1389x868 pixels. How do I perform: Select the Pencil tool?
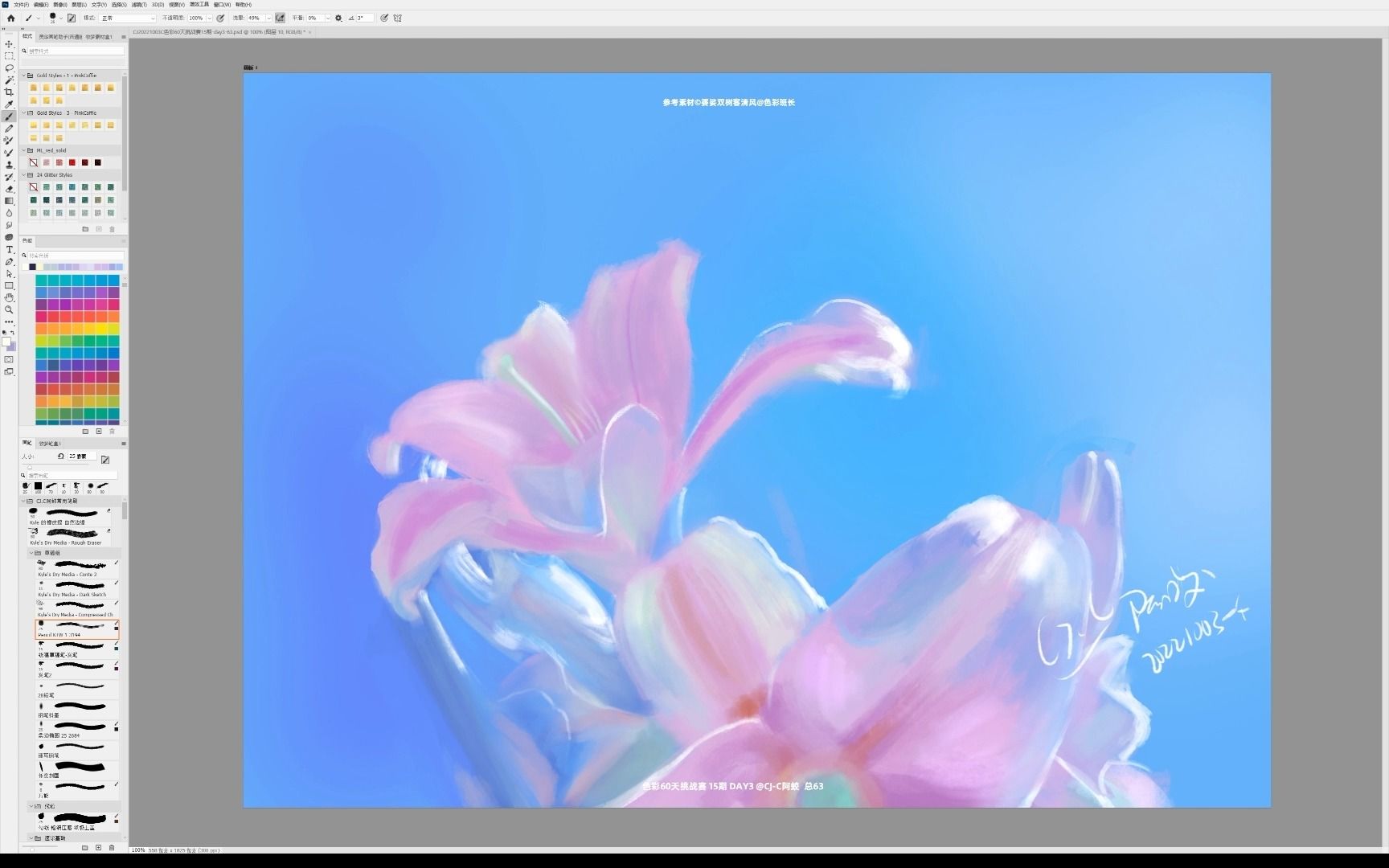[9, 129]
